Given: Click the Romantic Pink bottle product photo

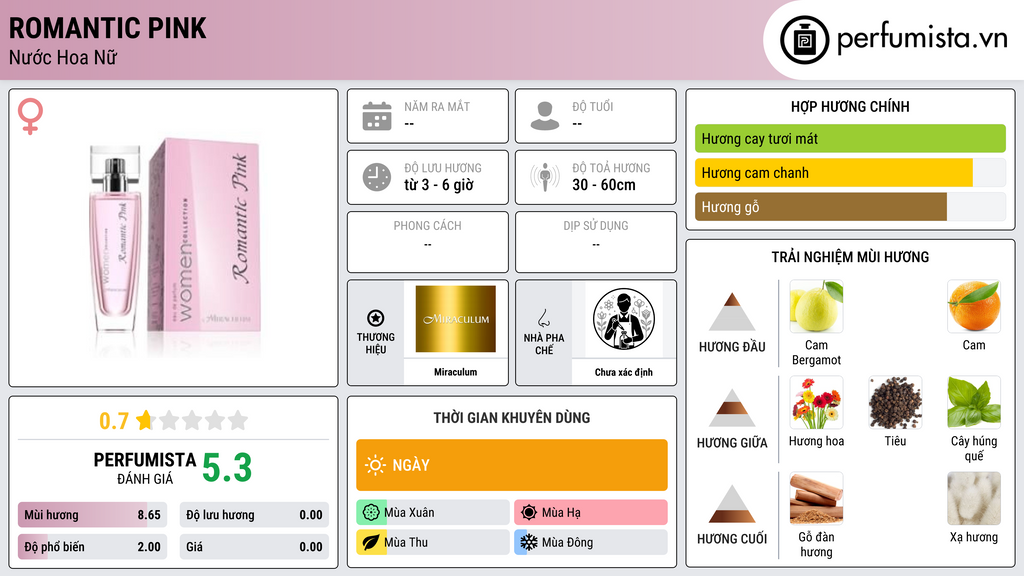Looking at the screenshot, I should click(x=174, y=238).
